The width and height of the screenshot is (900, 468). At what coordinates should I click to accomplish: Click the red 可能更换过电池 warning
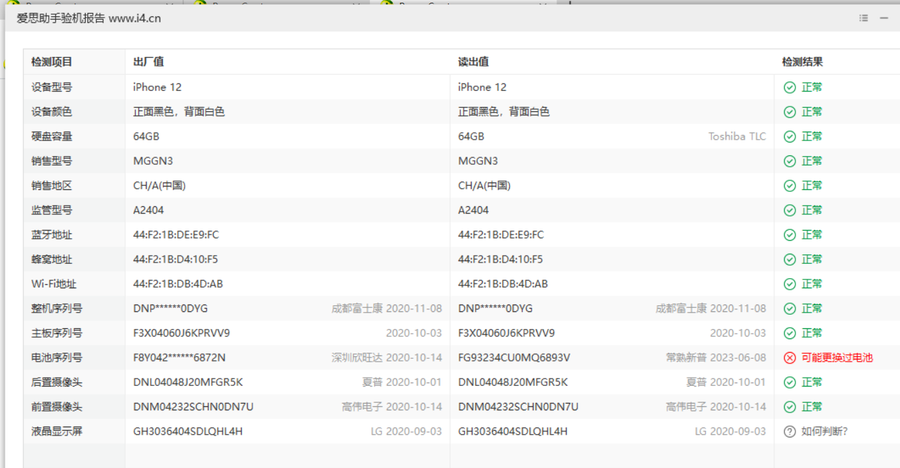click(837, 358)
